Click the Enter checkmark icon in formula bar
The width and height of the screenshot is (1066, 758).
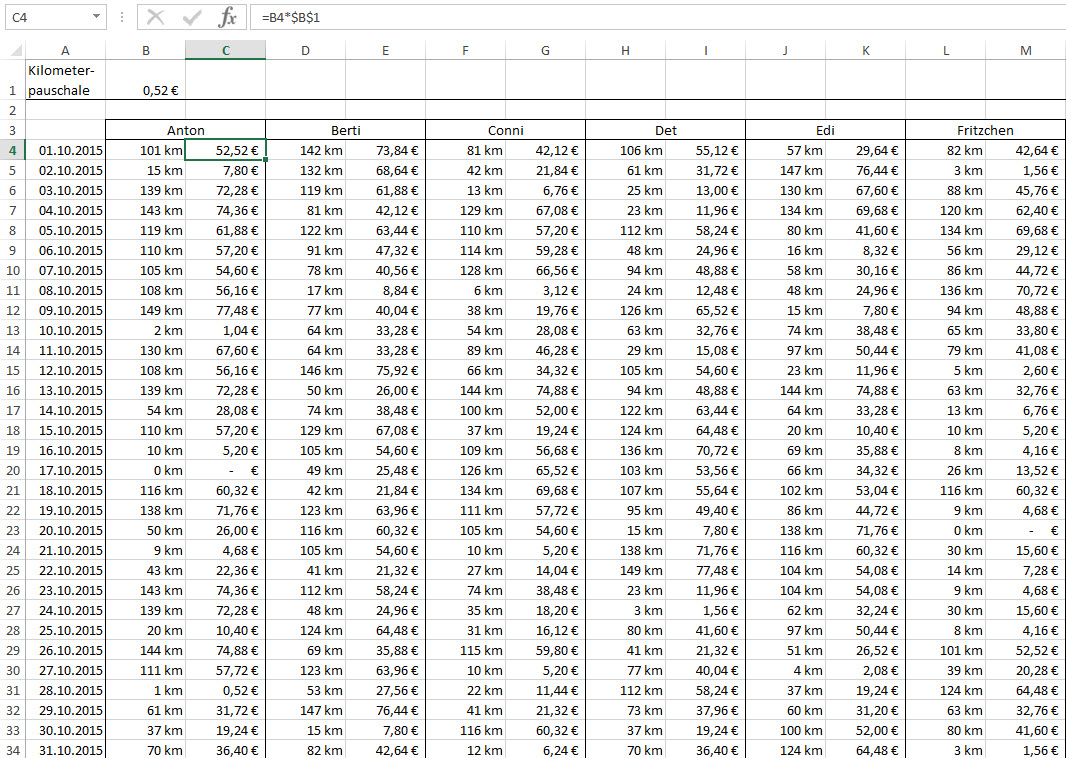(191, 17)
